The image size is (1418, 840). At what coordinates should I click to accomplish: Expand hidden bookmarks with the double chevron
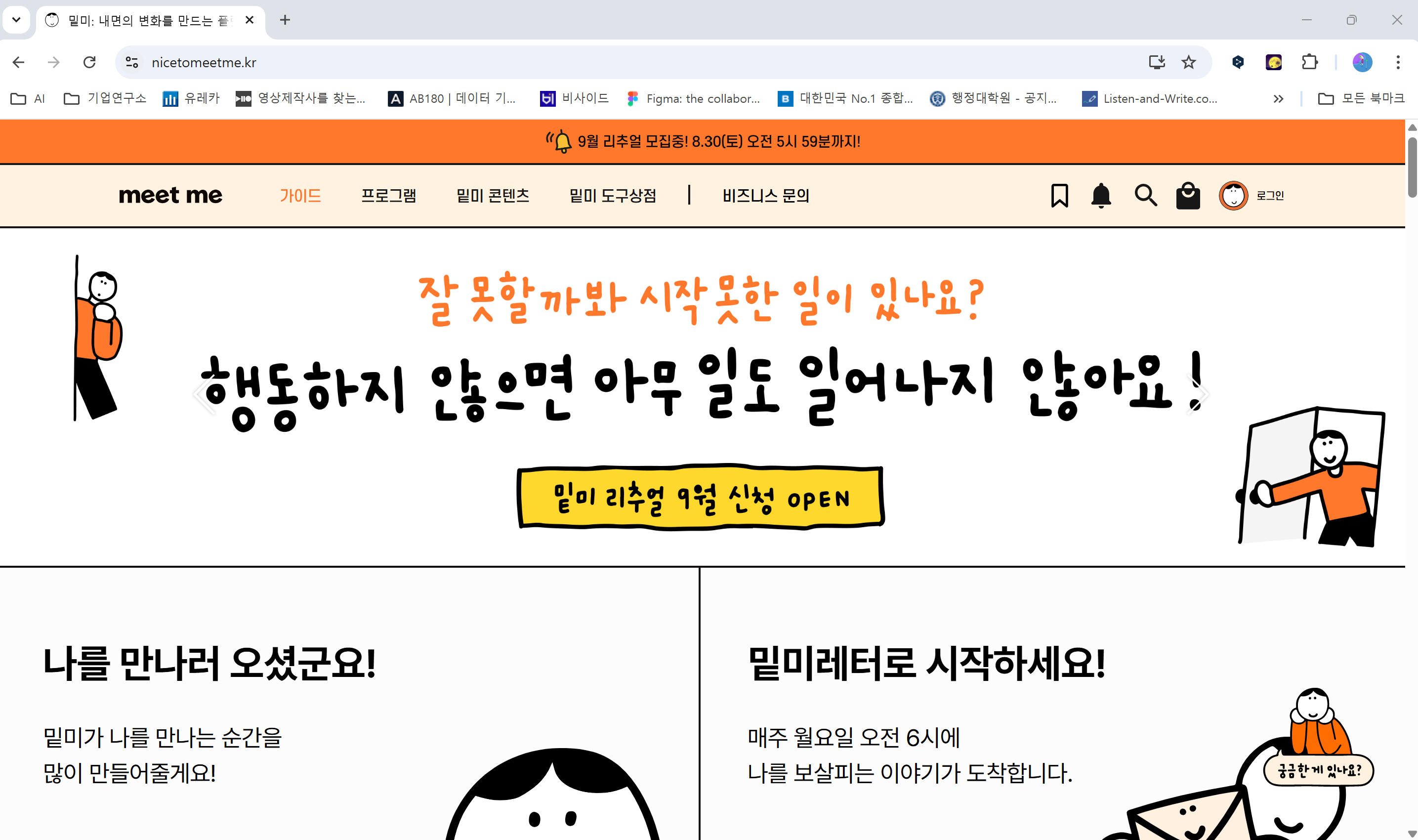(x=1278, y=98)
